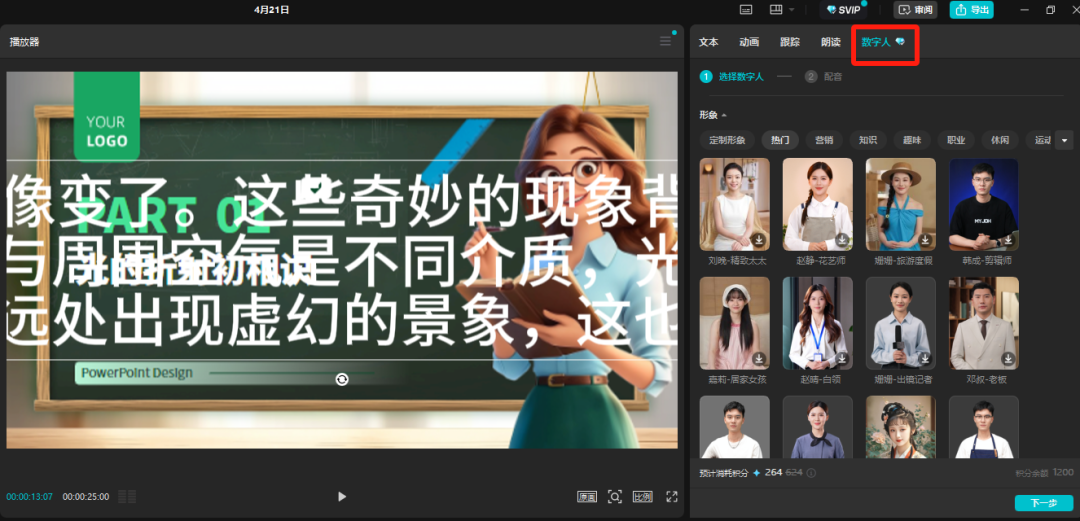
Task: Select the 职业 category chip
Action: tap(956, 140)
